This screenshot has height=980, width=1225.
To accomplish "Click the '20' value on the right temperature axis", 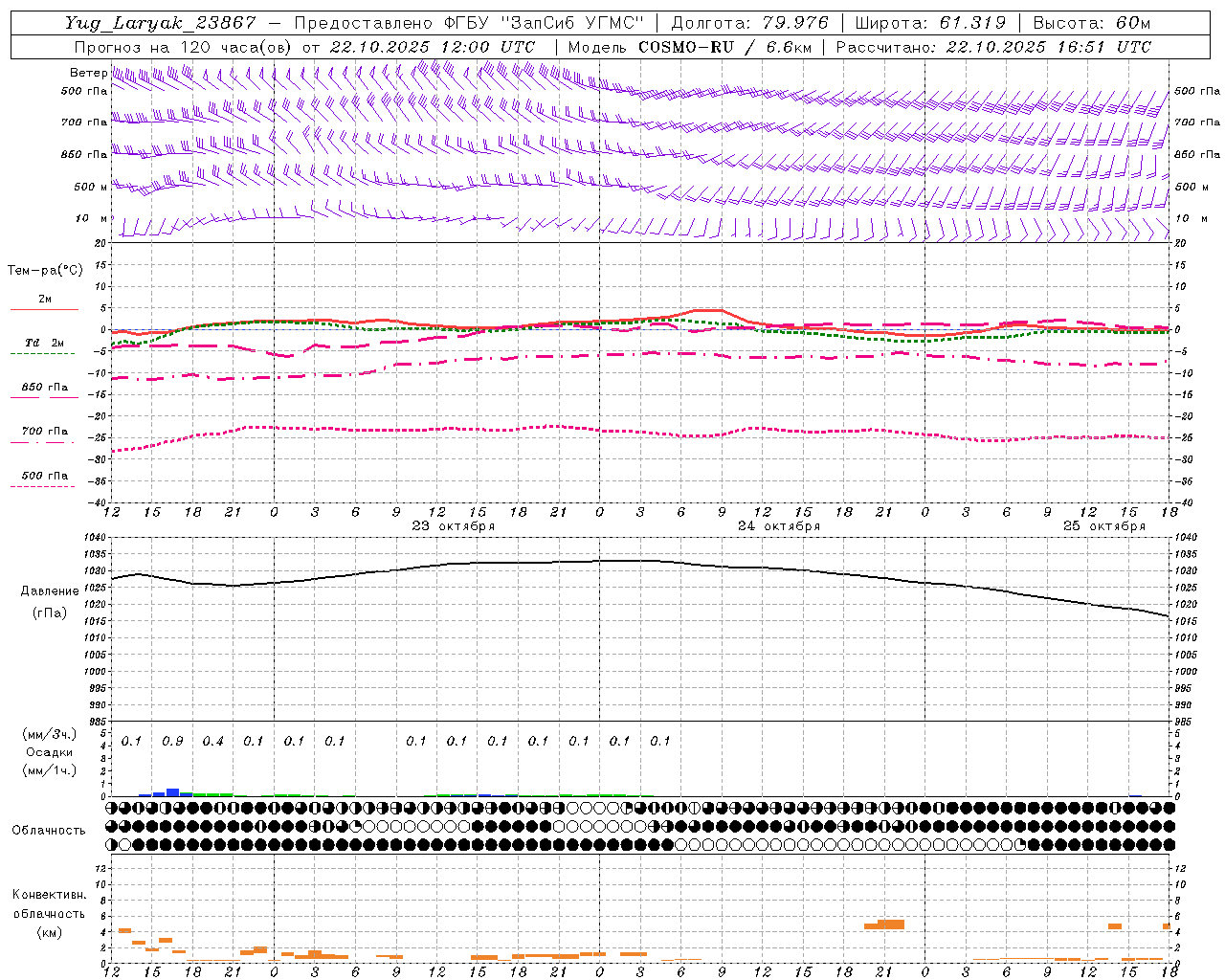I will point(1180,244).
